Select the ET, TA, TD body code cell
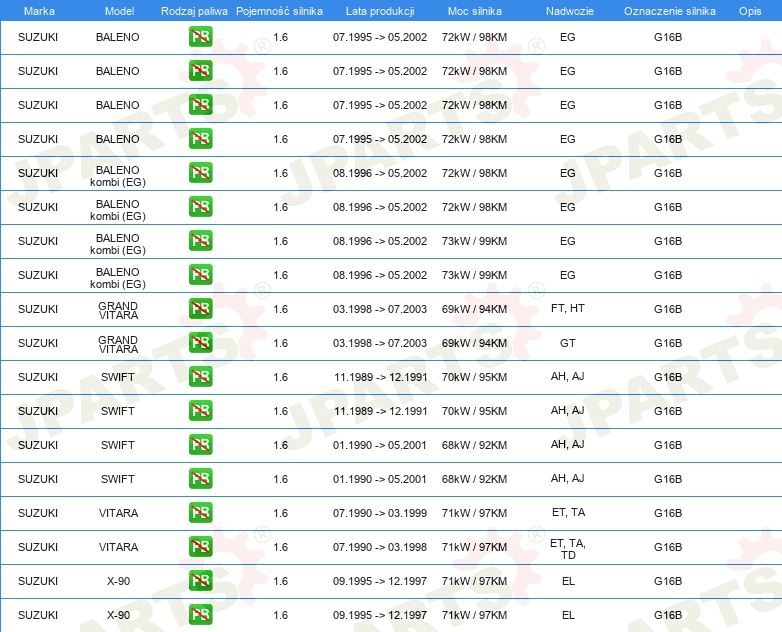Viewport: 782px width, 632px height. 568,549
